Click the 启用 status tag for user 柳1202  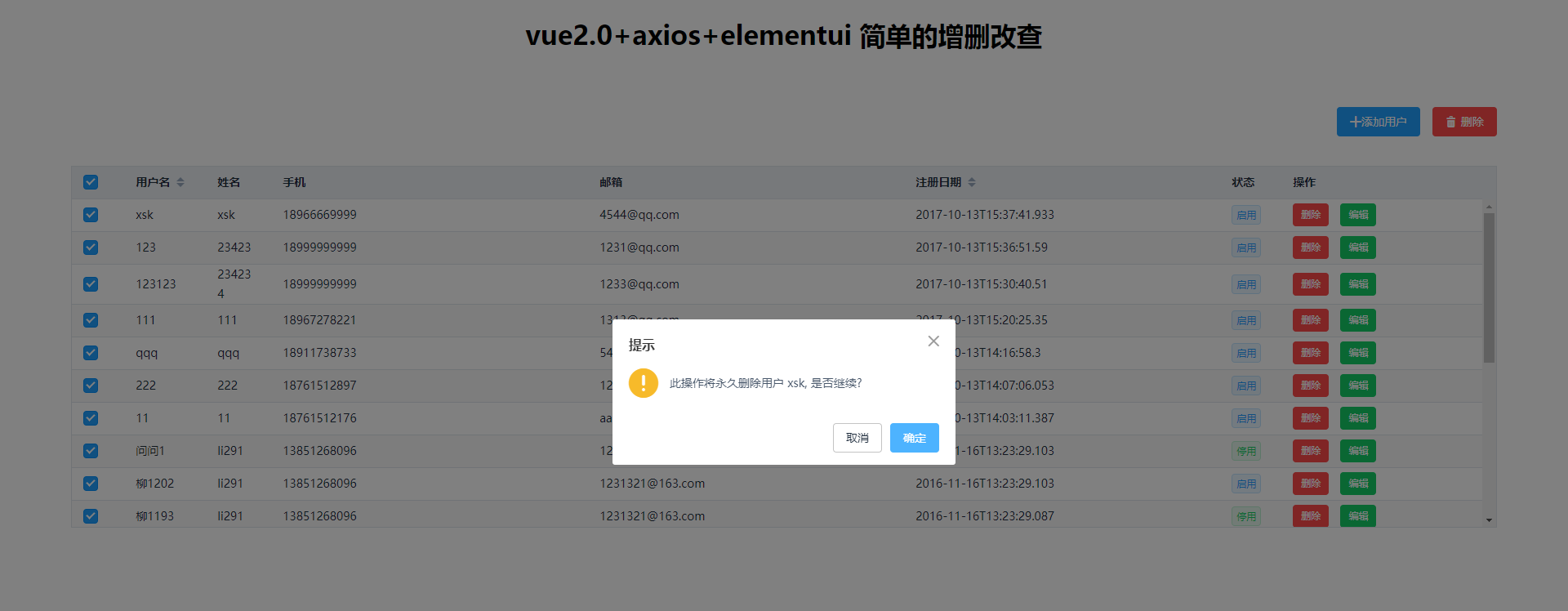tap(1246, 484)
